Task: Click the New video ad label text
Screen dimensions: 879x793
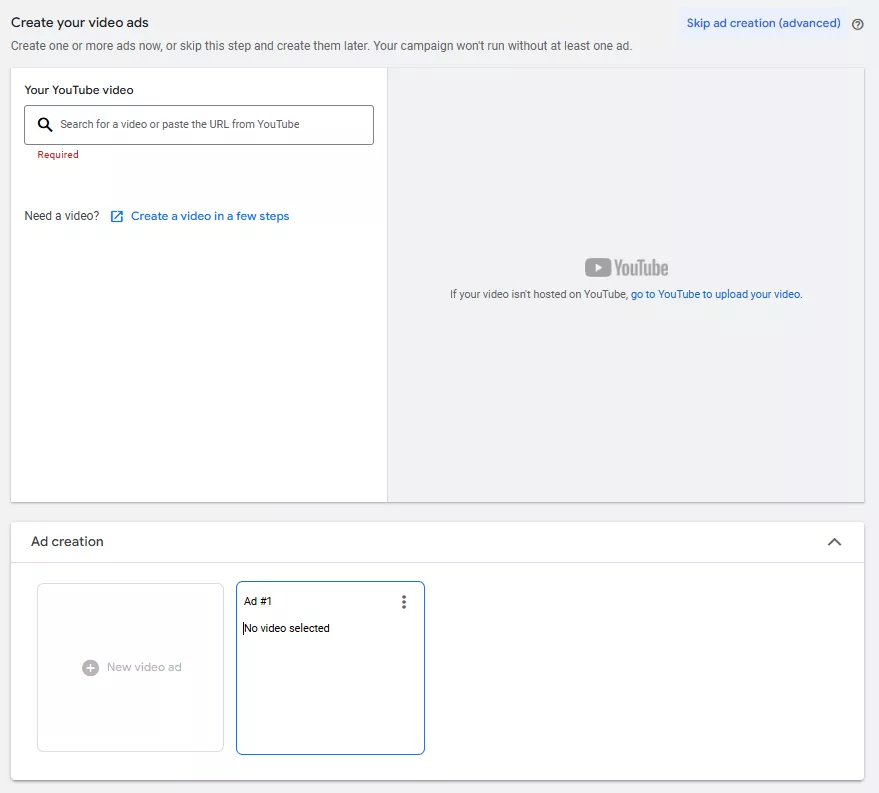Action: 144,667
